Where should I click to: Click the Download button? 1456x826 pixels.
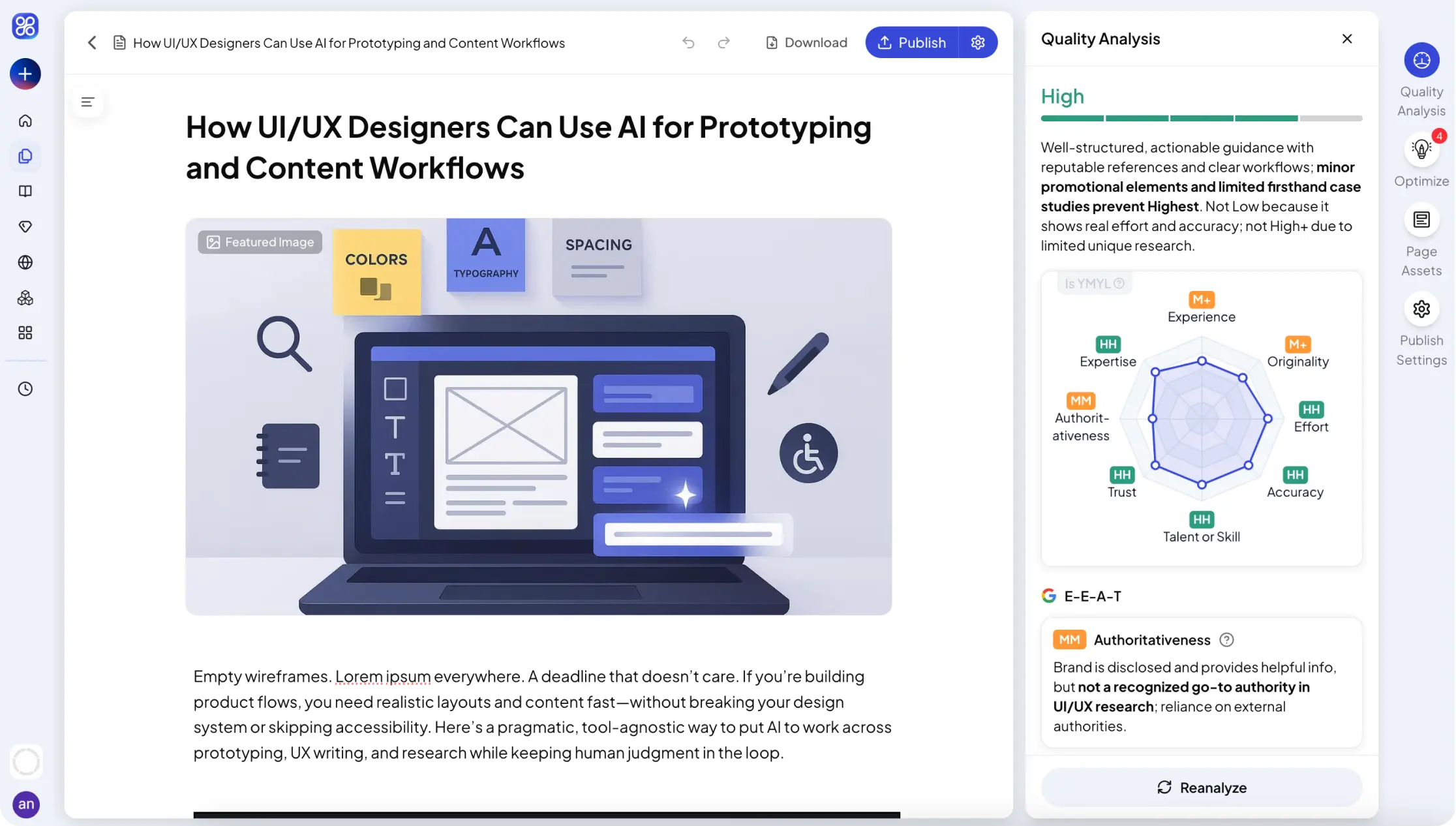click(806, 43)
